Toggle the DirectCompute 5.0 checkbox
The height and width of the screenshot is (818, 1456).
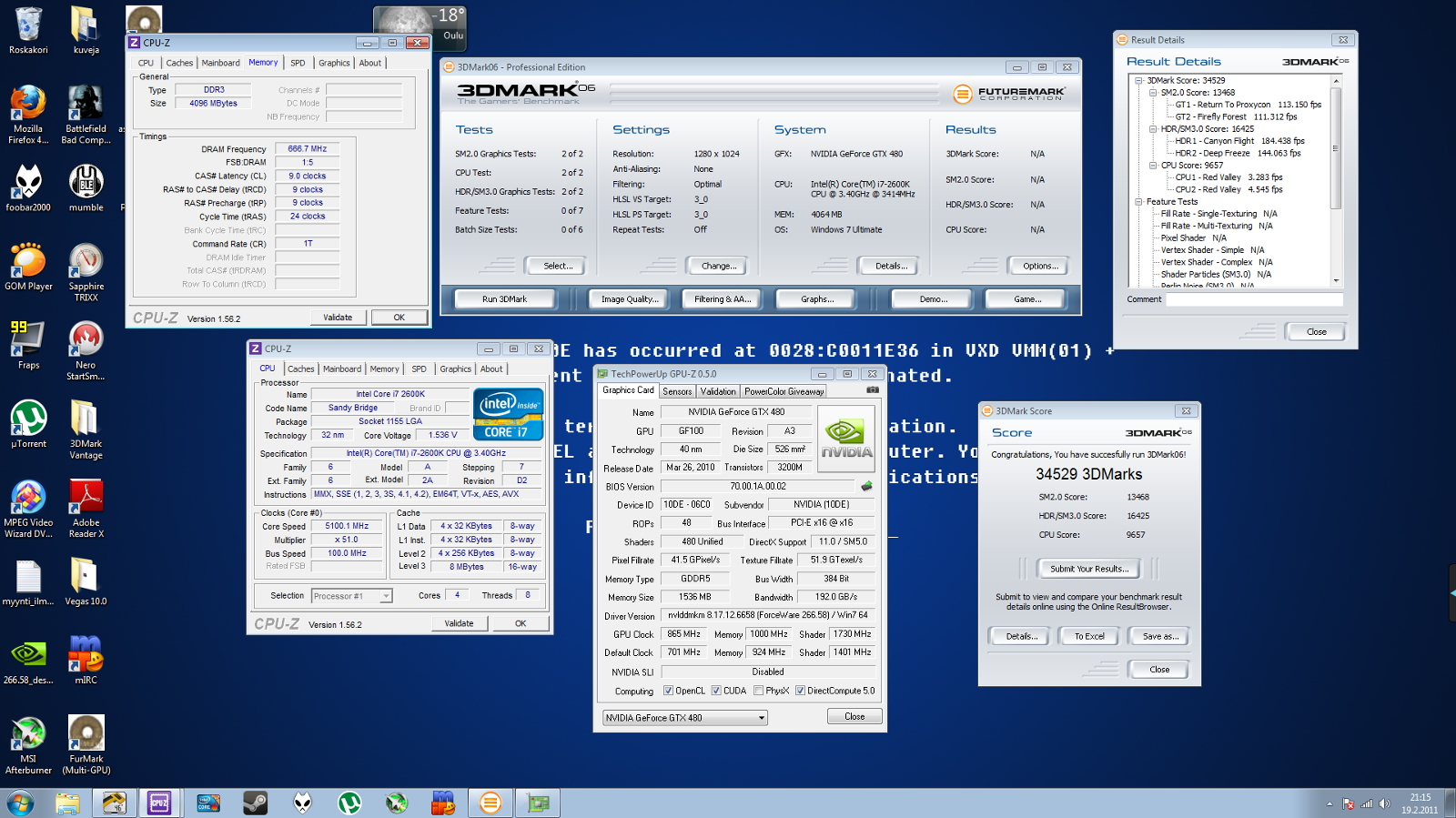point(800,691)
